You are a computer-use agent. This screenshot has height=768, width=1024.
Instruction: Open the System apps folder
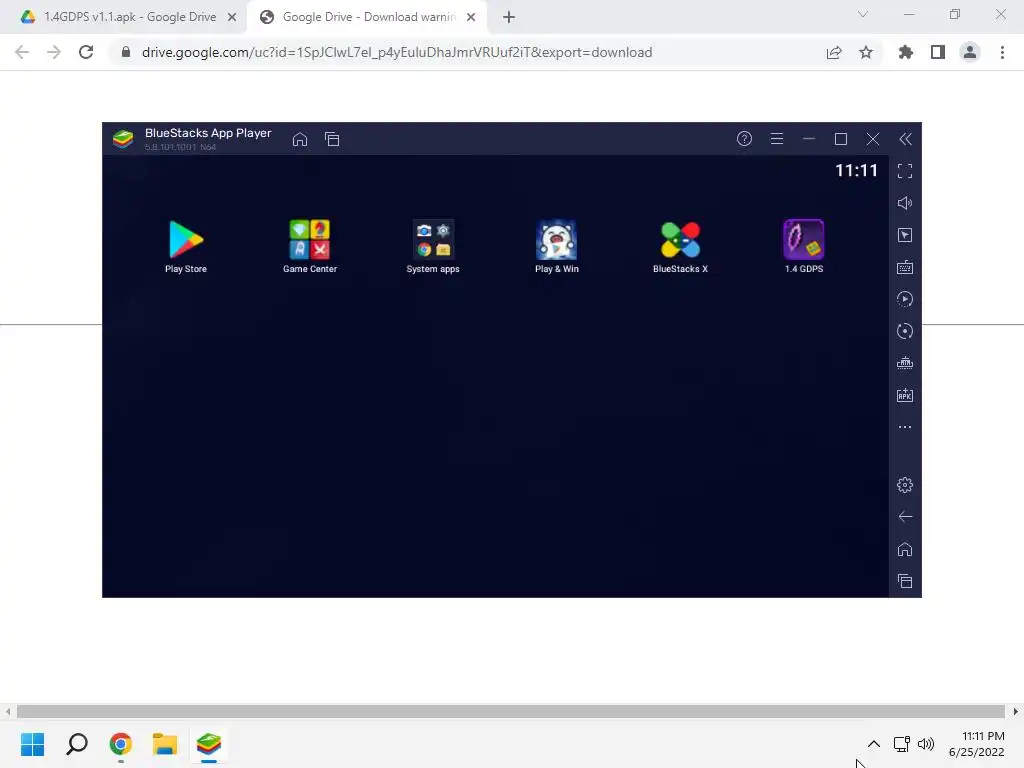coord(433,246)
